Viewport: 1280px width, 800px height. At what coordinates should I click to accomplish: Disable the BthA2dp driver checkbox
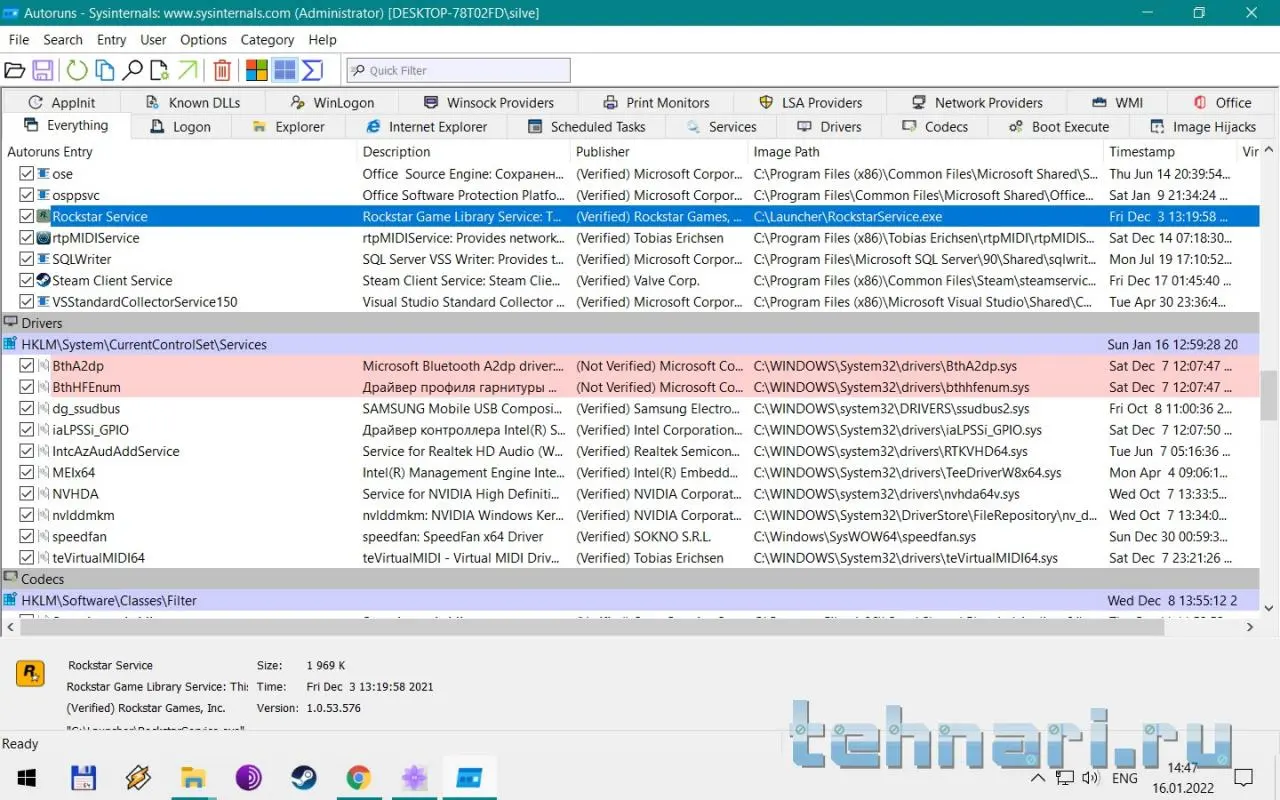coord(27,366)
